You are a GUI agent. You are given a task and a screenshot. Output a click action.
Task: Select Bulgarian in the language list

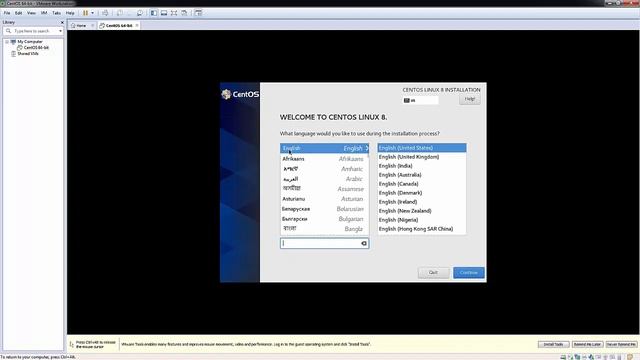click(x=324, y=219)
